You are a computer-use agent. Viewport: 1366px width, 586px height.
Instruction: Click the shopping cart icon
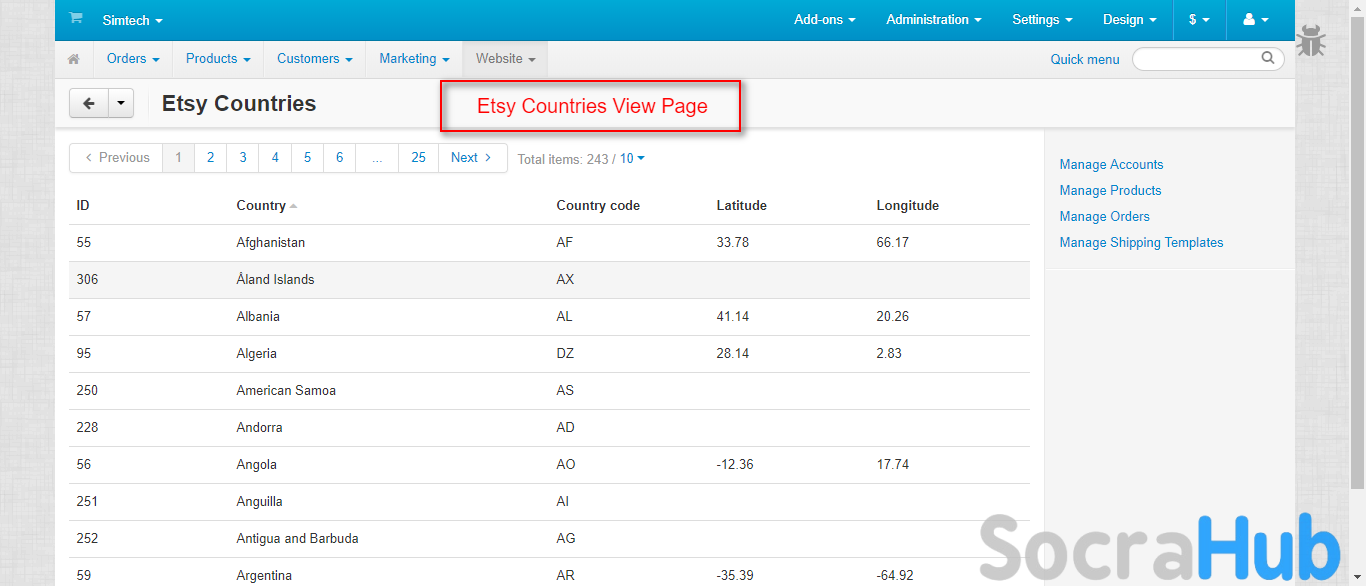[76, 19]
